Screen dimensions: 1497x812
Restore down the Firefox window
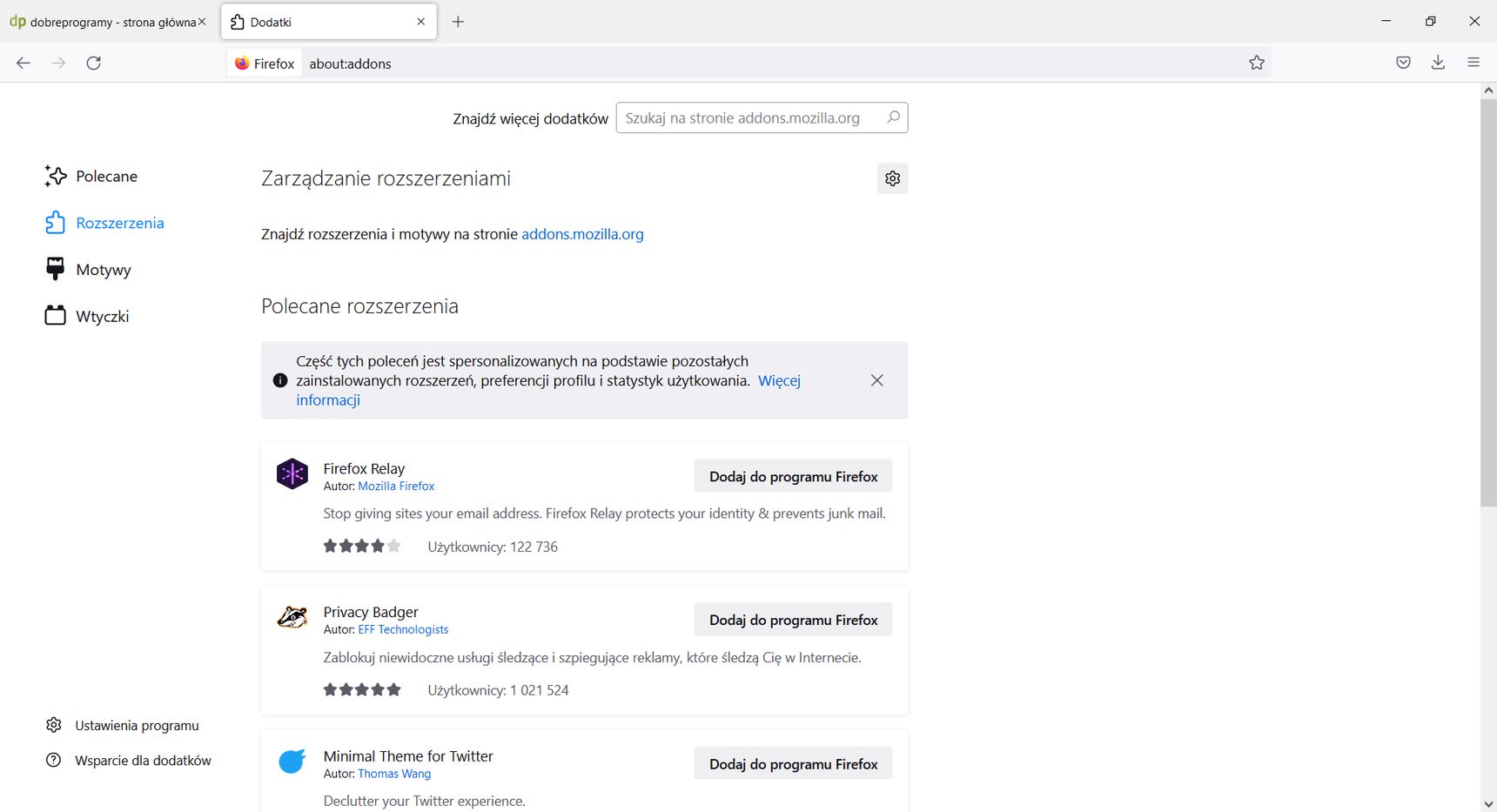[1430, 21]
